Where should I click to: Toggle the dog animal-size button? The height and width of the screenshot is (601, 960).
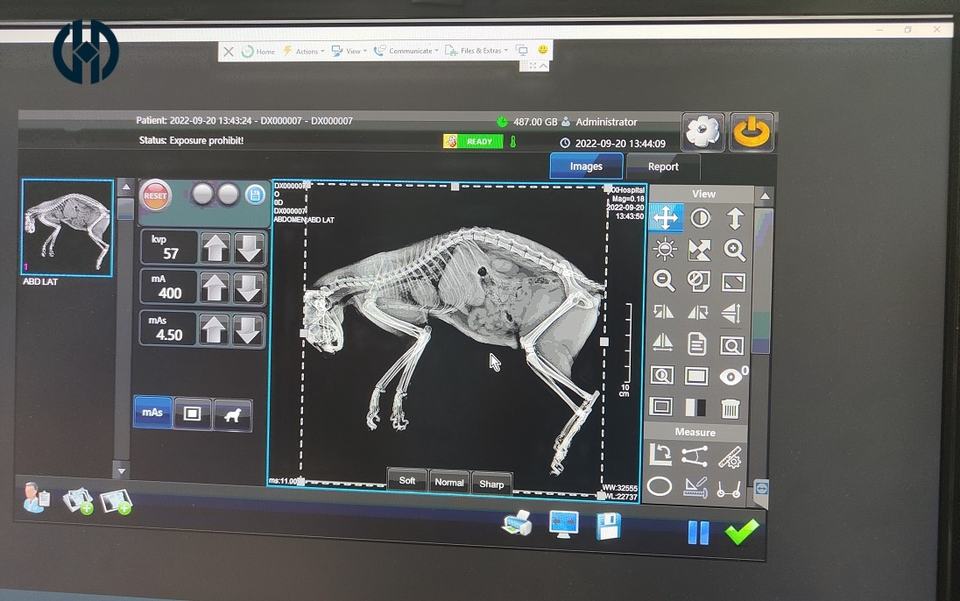pos(232,416)
